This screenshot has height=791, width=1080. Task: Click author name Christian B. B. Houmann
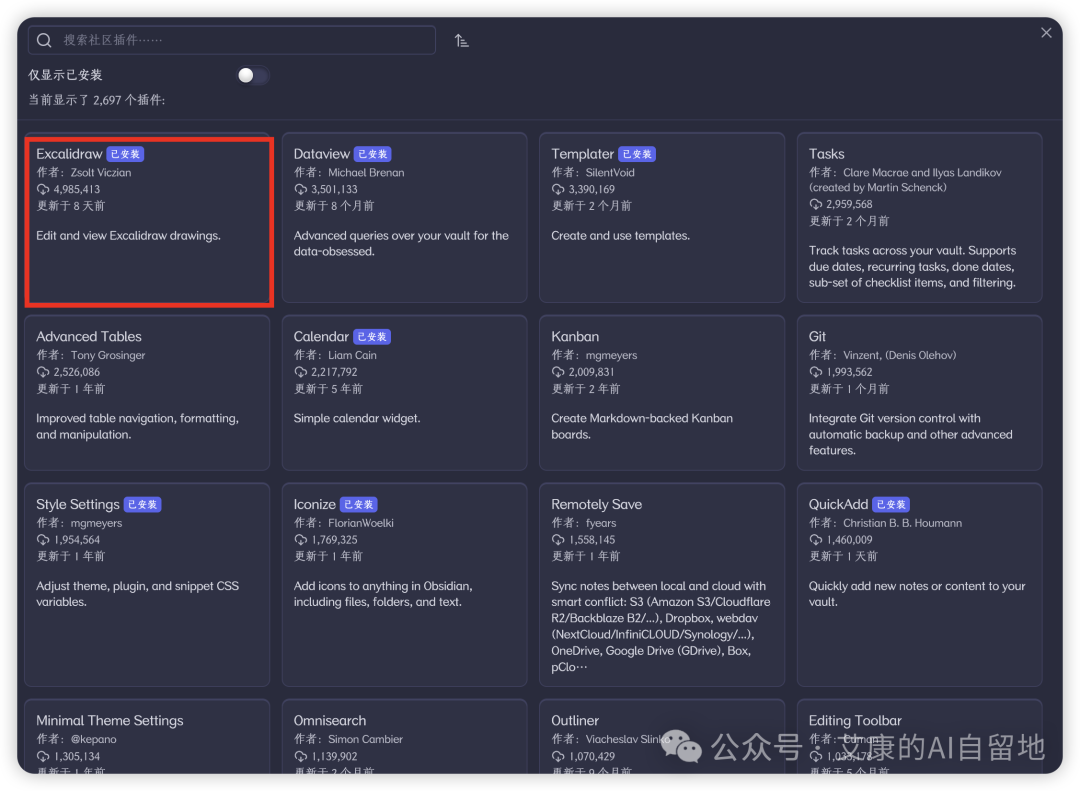(902, 523)
